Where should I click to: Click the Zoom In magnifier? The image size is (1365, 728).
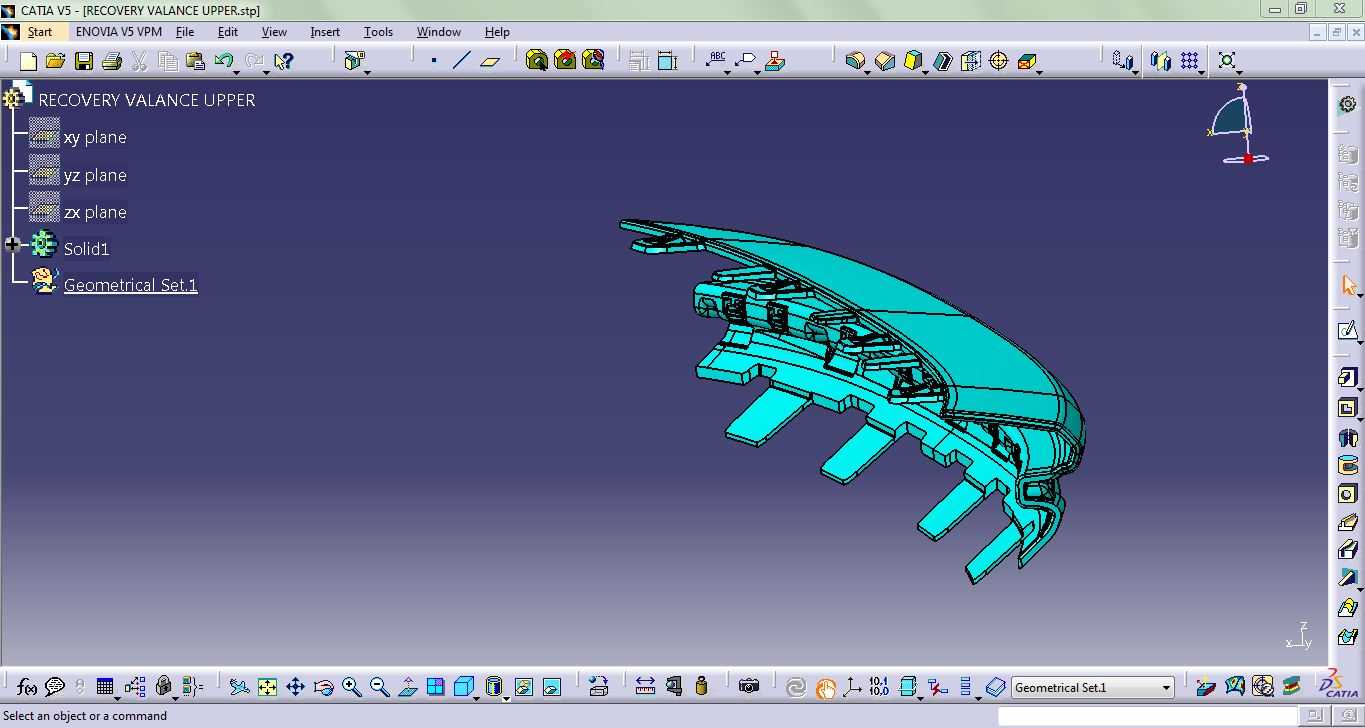coord(351,687)
